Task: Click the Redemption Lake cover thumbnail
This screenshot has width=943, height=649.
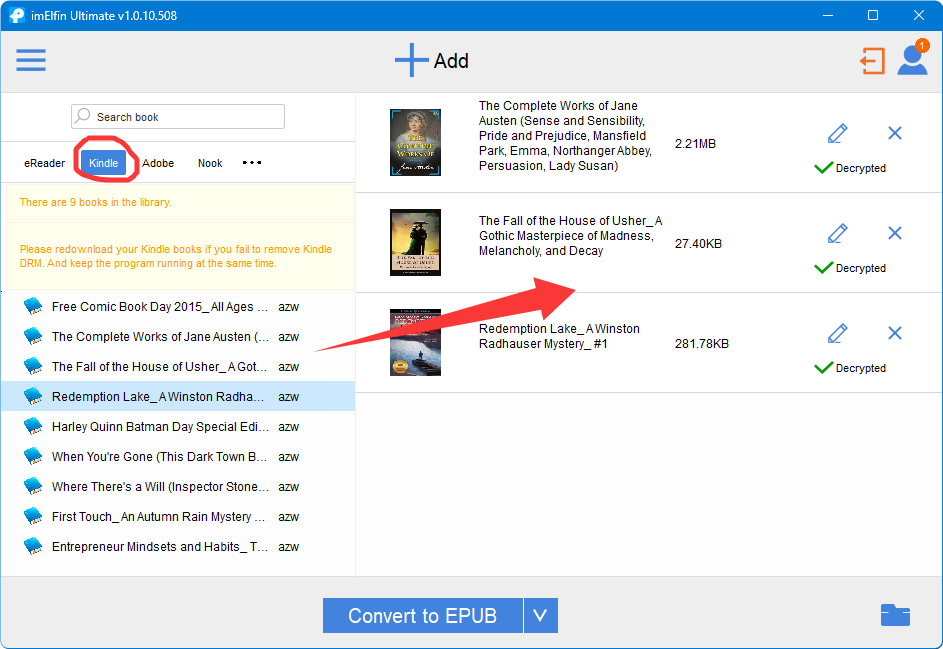Action: 415,342
